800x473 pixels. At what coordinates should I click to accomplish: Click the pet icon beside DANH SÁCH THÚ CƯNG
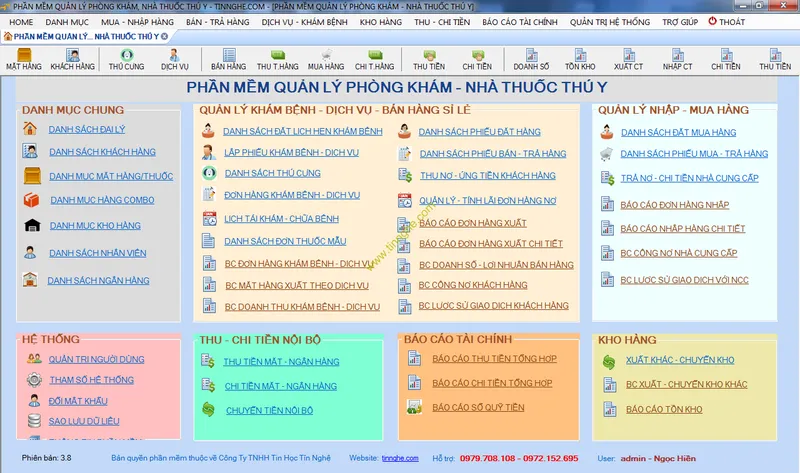209,173
